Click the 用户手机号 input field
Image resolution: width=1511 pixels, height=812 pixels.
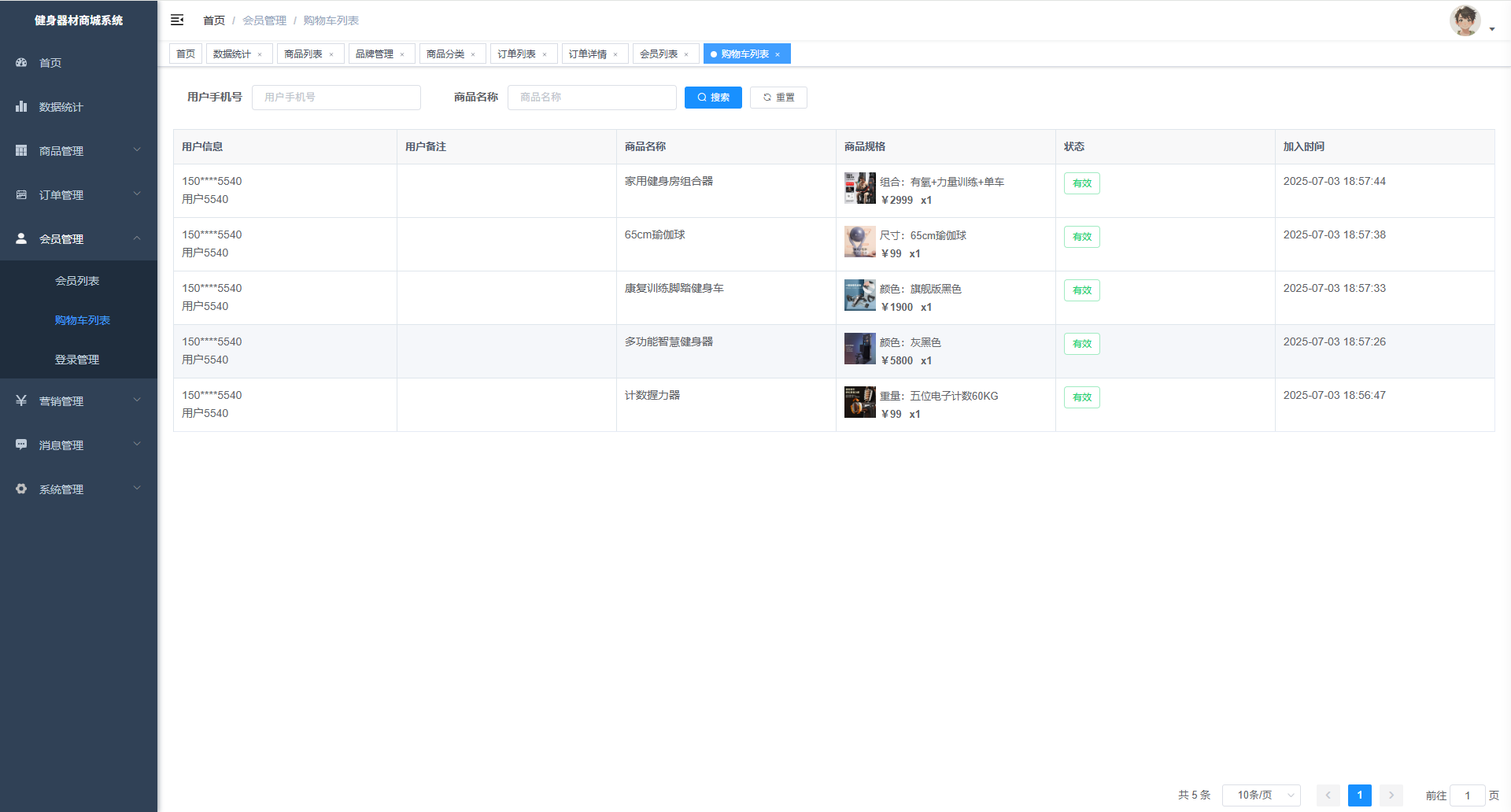(x=336, y=98)
